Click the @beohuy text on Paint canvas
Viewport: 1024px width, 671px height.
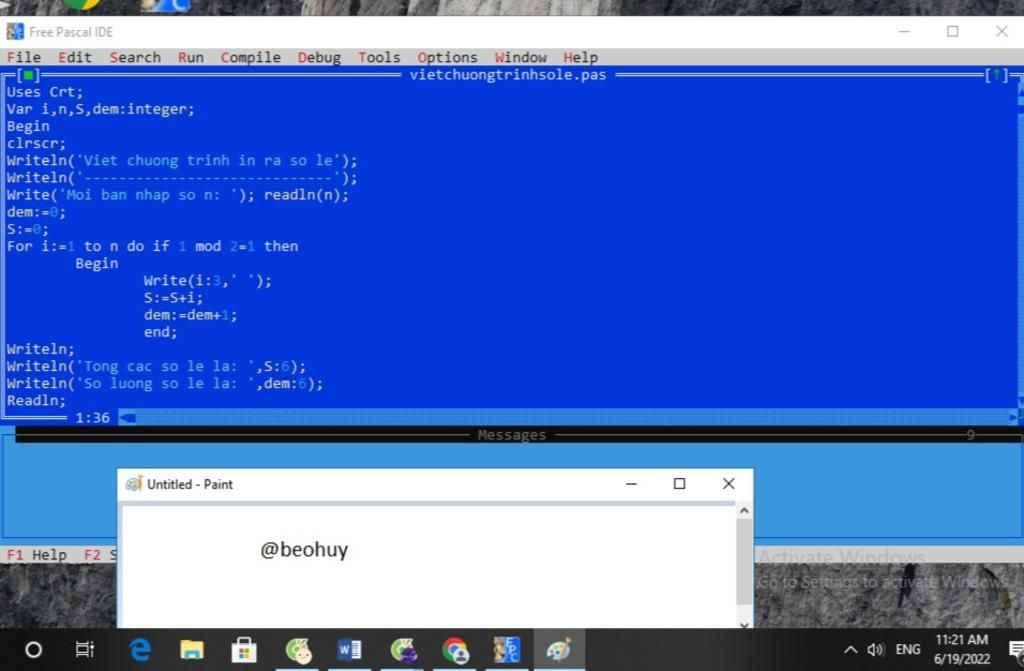coord(304,549)
